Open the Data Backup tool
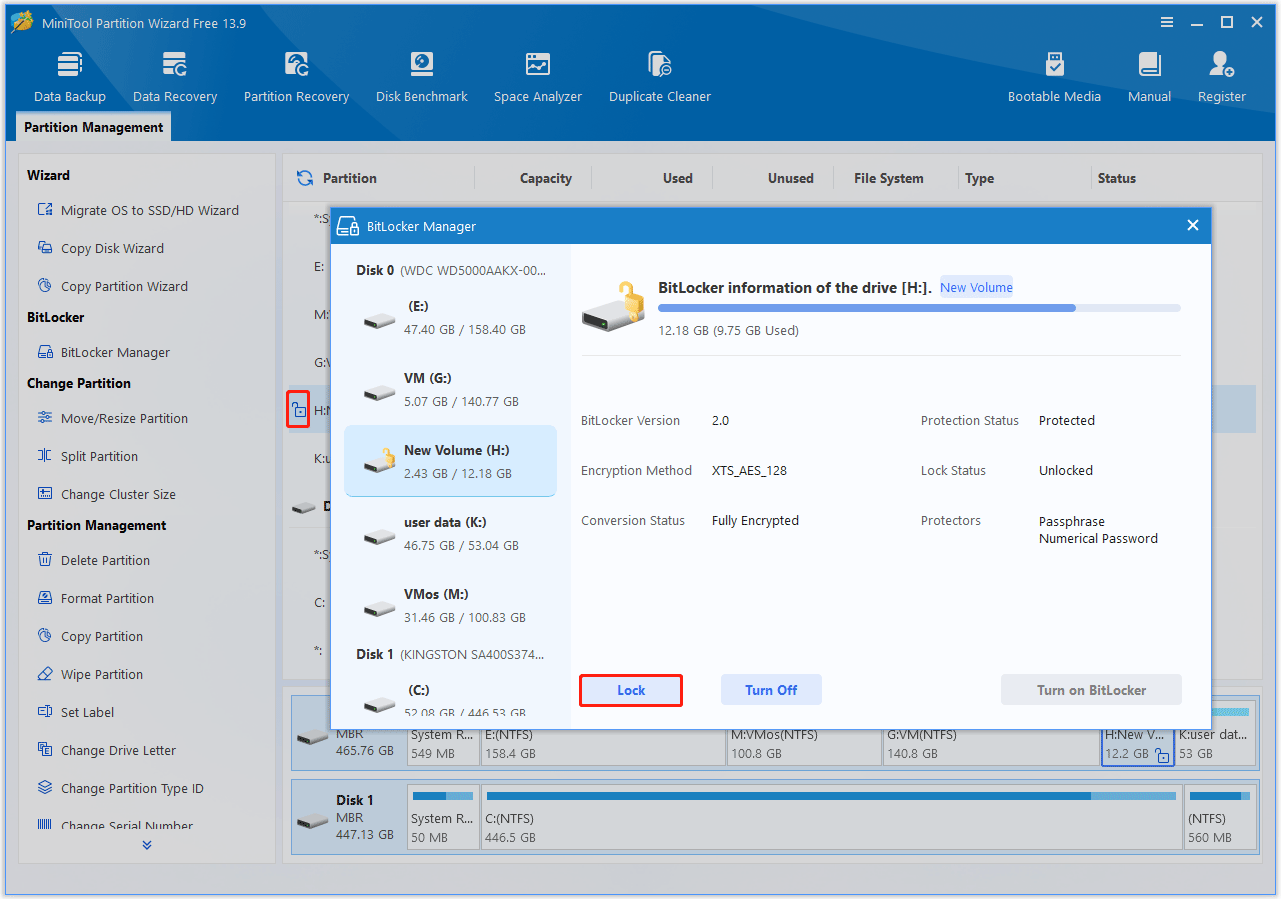Viewport: 1281px width, 899px height. coord(69,77)
